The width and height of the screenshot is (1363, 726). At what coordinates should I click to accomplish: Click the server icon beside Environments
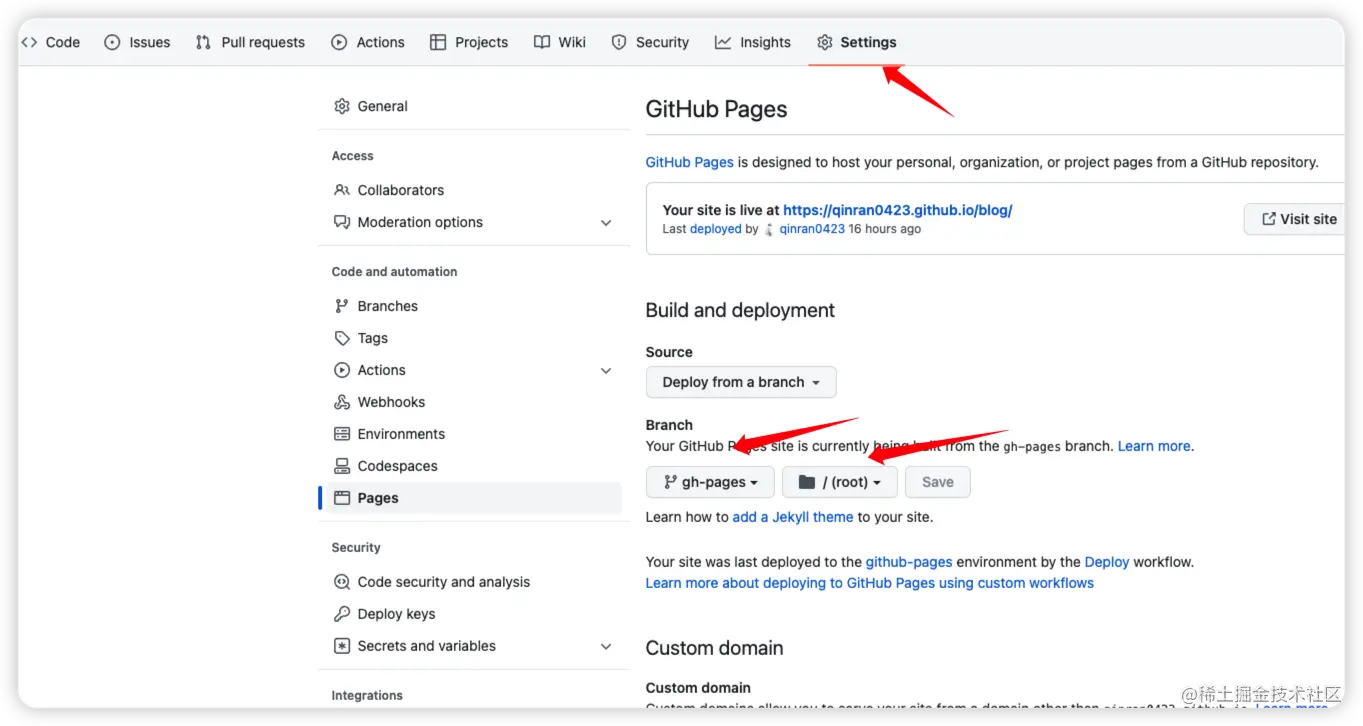[x=342, y=434]
